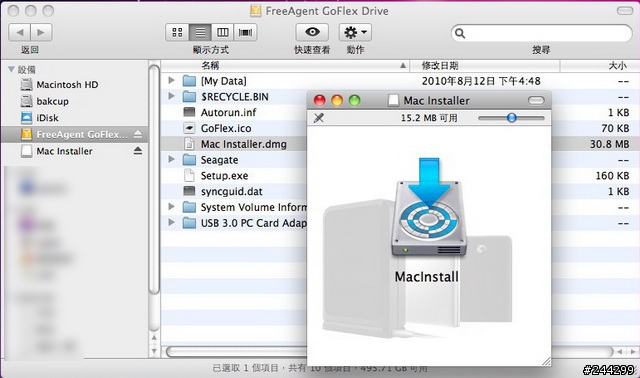Expand the System Volume Information folder
The height and width of the screenshot is (378, 640).
[171, 207]
